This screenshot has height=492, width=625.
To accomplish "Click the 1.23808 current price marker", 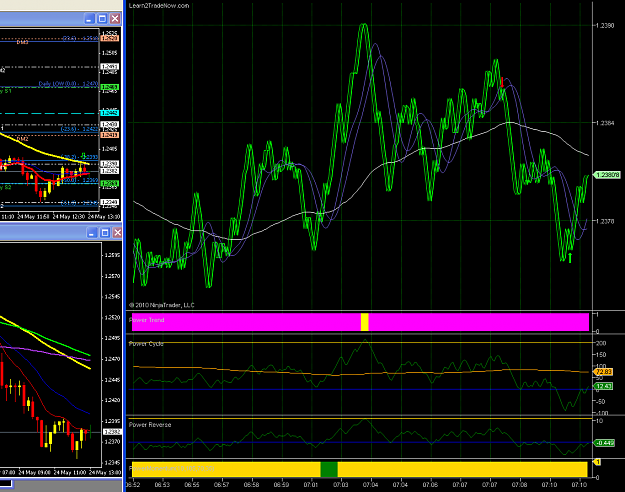I will pyautogui.click(x=607, y=175).
